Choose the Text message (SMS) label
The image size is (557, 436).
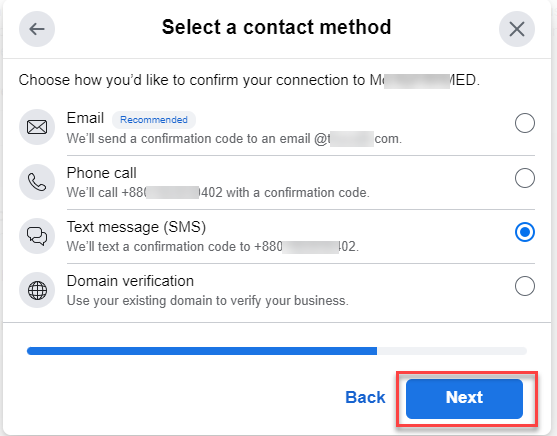[136, 227]
